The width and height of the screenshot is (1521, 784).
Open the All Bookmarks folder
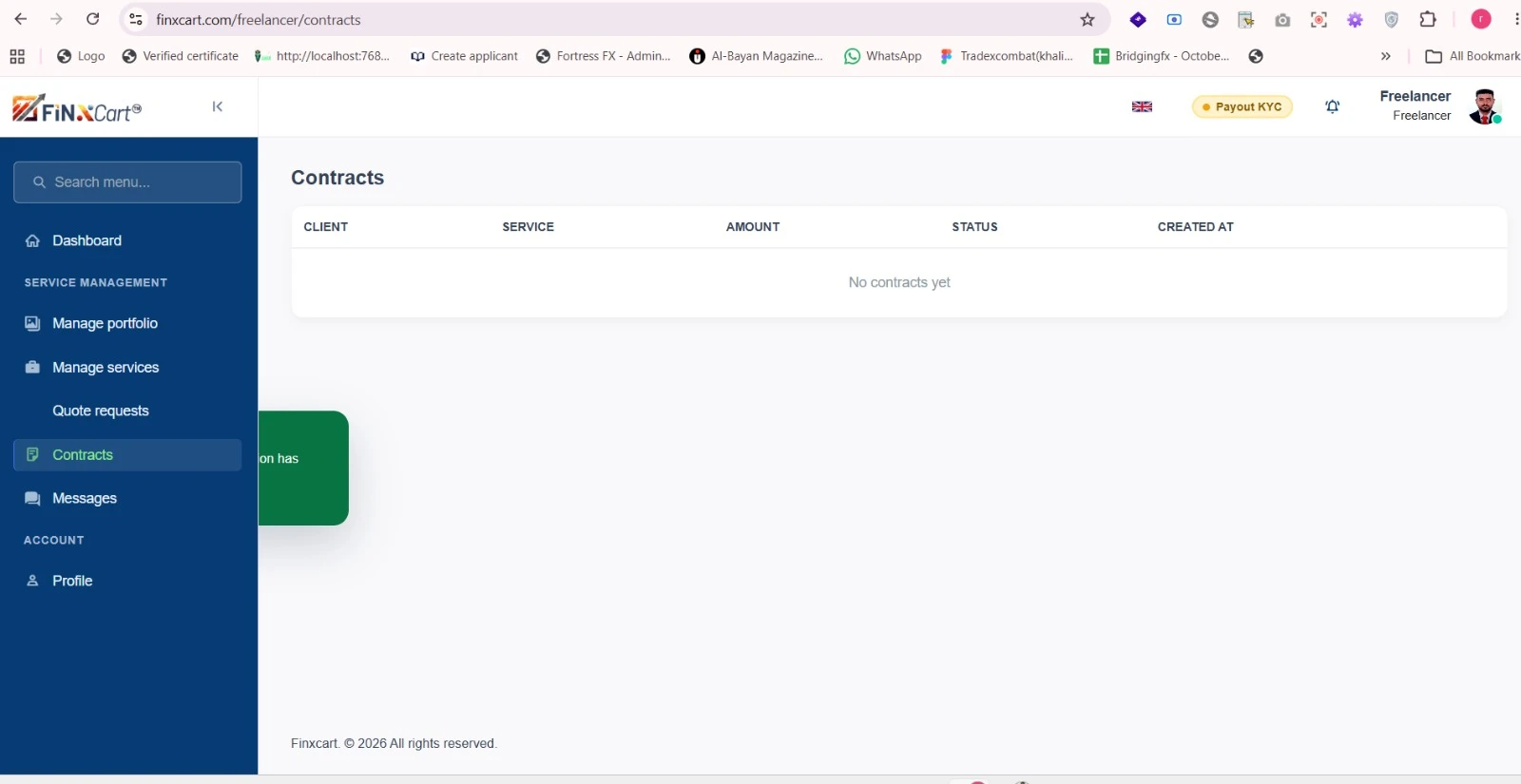point(1473,56)
